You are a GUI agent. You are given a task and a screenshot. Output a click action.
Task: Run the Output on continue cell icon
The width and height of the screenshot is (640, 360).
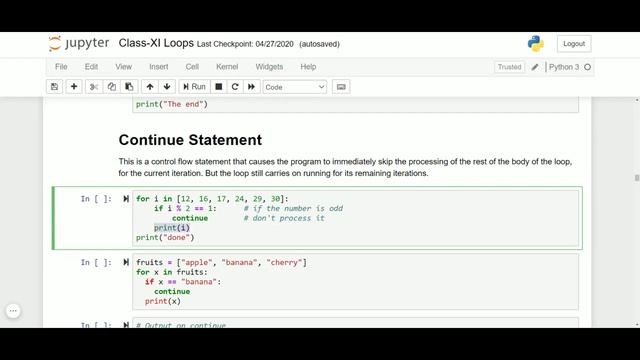[x=126, y=325]
